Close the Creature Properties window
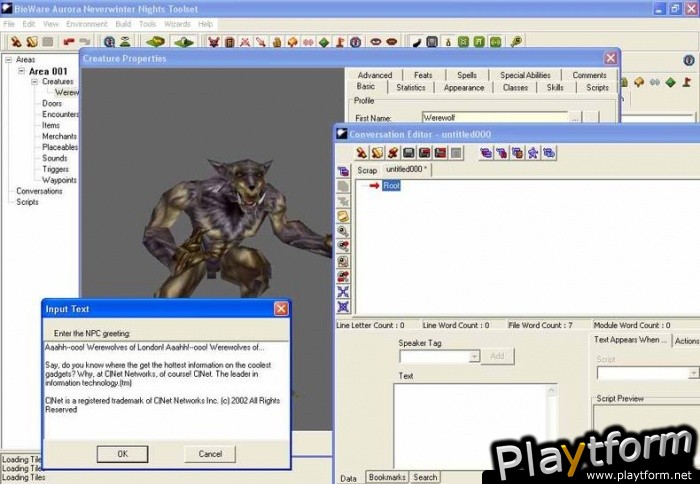 tap(610, 58)
